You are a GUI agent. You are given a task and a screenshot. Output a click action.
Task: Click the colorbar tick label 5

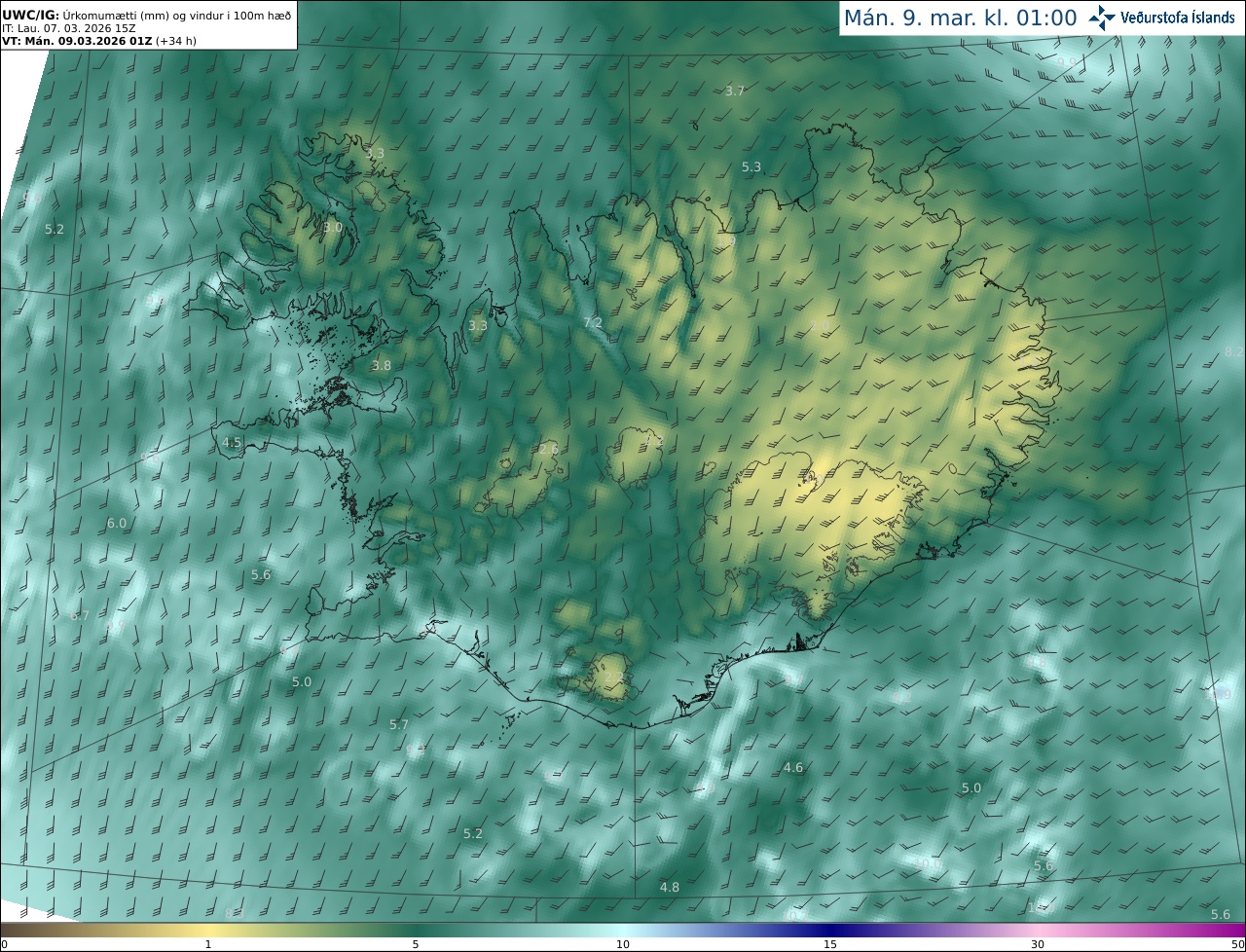[x=416, y=944]
